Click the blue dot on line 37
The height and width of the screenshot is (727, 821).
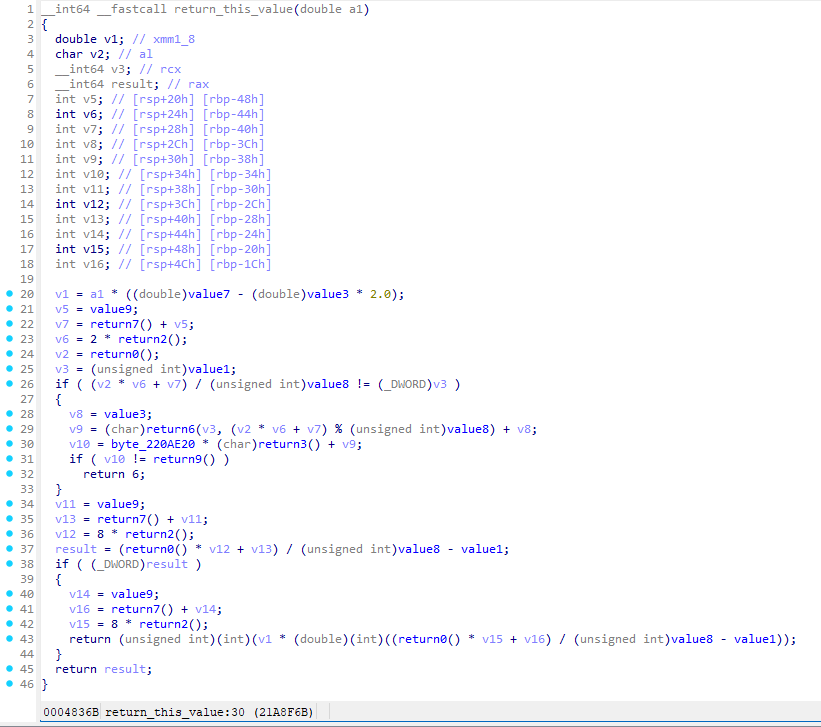(10, 549)
